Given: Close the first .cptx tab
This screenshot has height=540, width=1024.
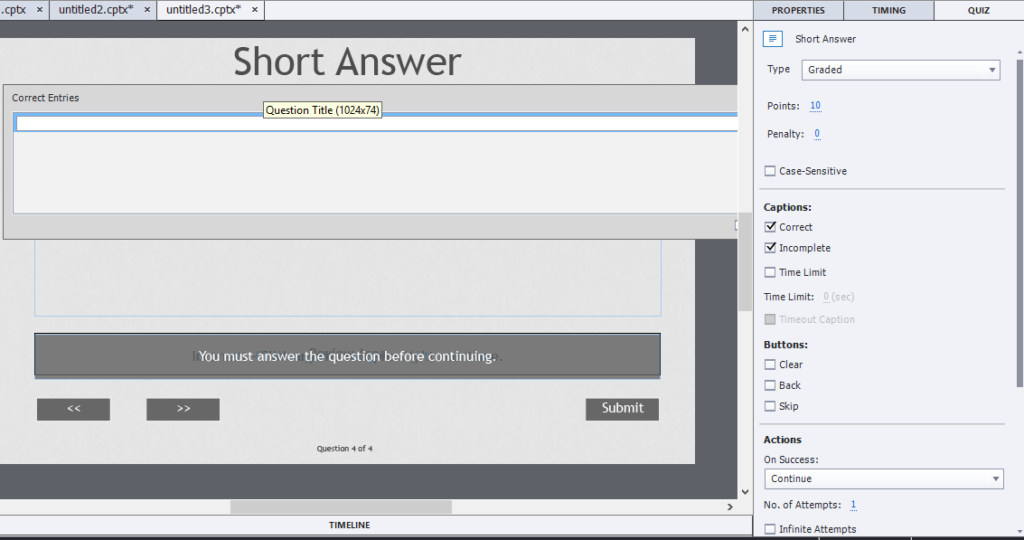Looking at the screenshot, I should 39,10.
